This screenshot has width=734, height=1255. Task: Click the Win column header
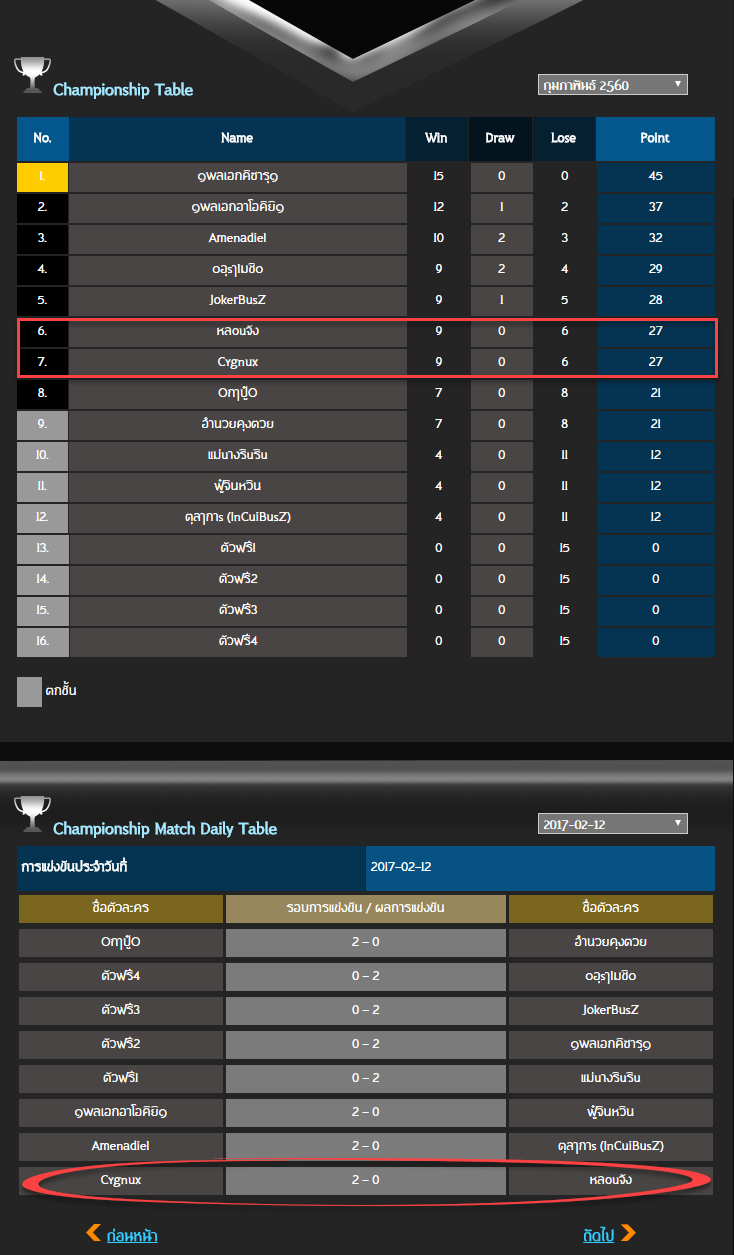(436, 139)
